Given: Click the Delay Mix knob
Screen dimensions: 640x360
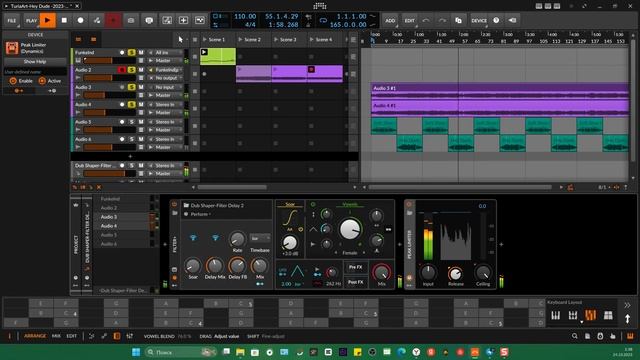Looking at the screenshot, I should coord(215,266).
